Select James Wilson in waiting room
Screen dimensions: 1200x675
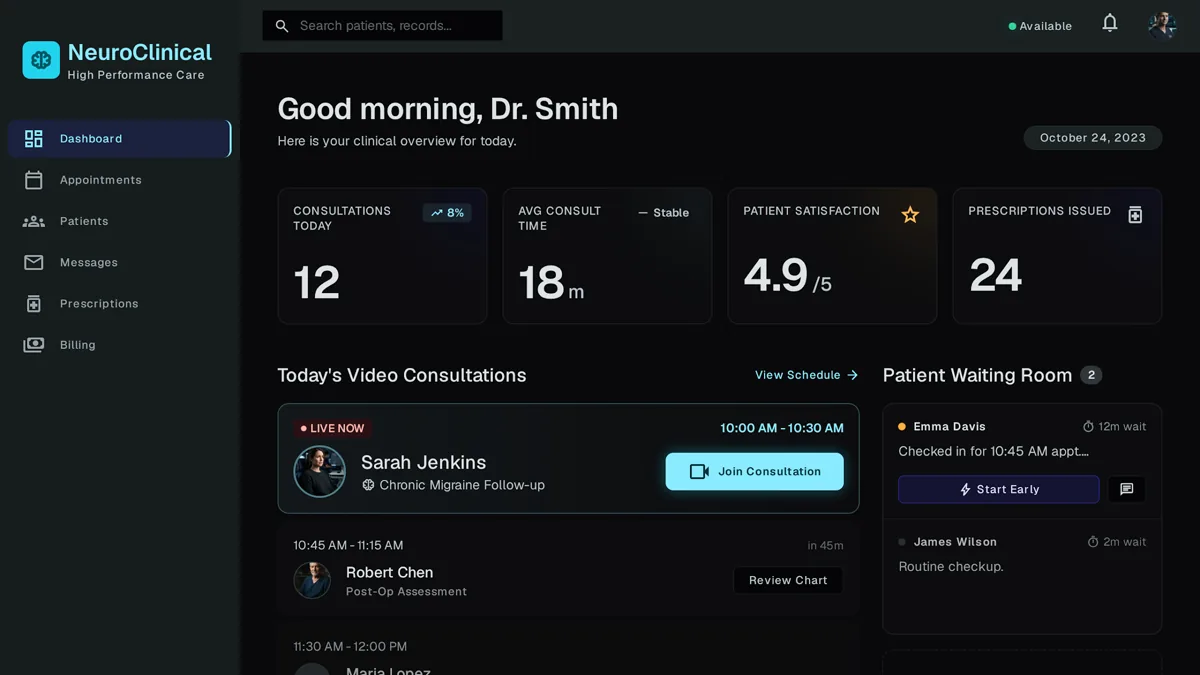(x=955, y=542)
